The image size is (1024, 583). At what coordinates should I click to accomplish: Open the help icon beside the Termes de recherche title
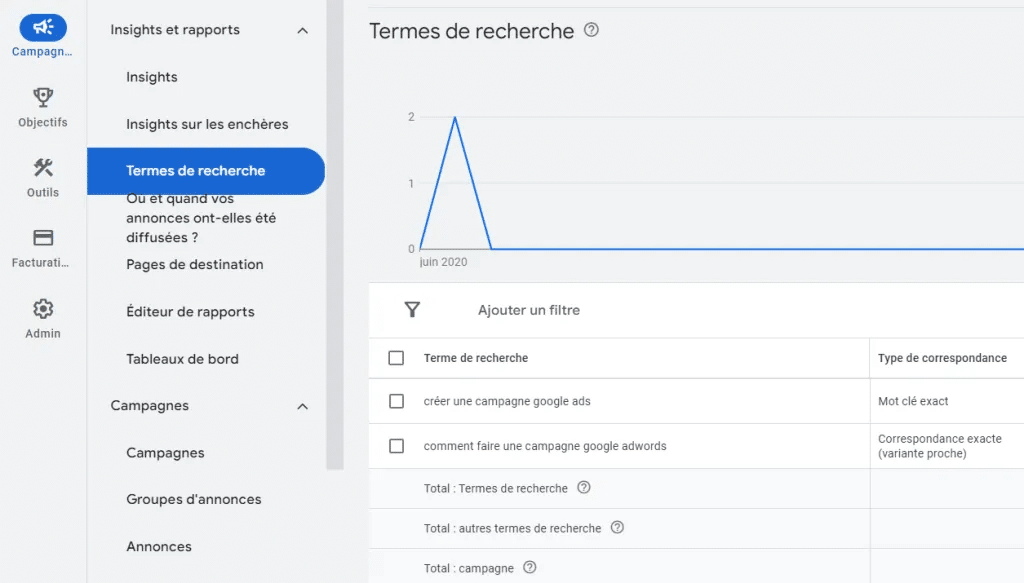pos(590,31)
